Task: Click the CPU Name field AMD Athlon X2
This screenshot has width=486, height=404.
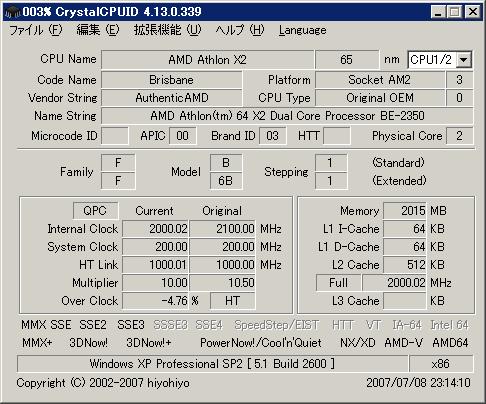Action: click(207, 60)
